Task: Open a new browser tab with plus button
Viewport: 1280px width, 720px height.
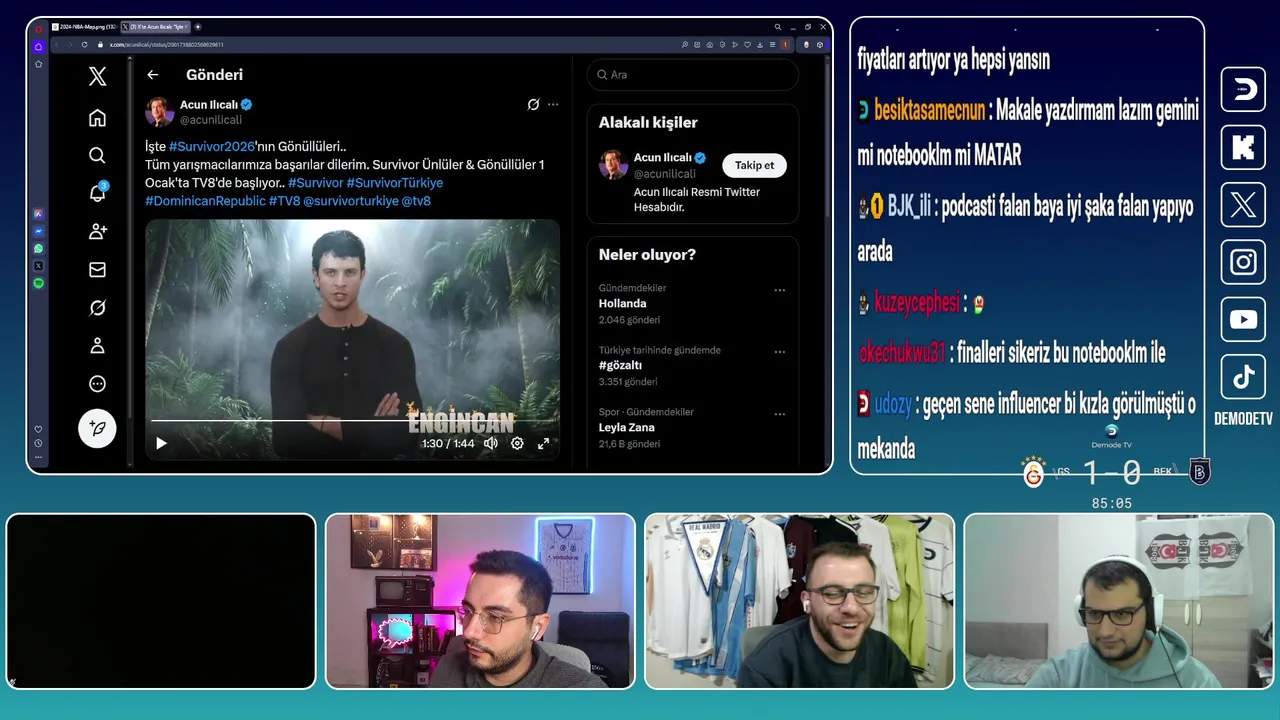Action: [198, 27]
